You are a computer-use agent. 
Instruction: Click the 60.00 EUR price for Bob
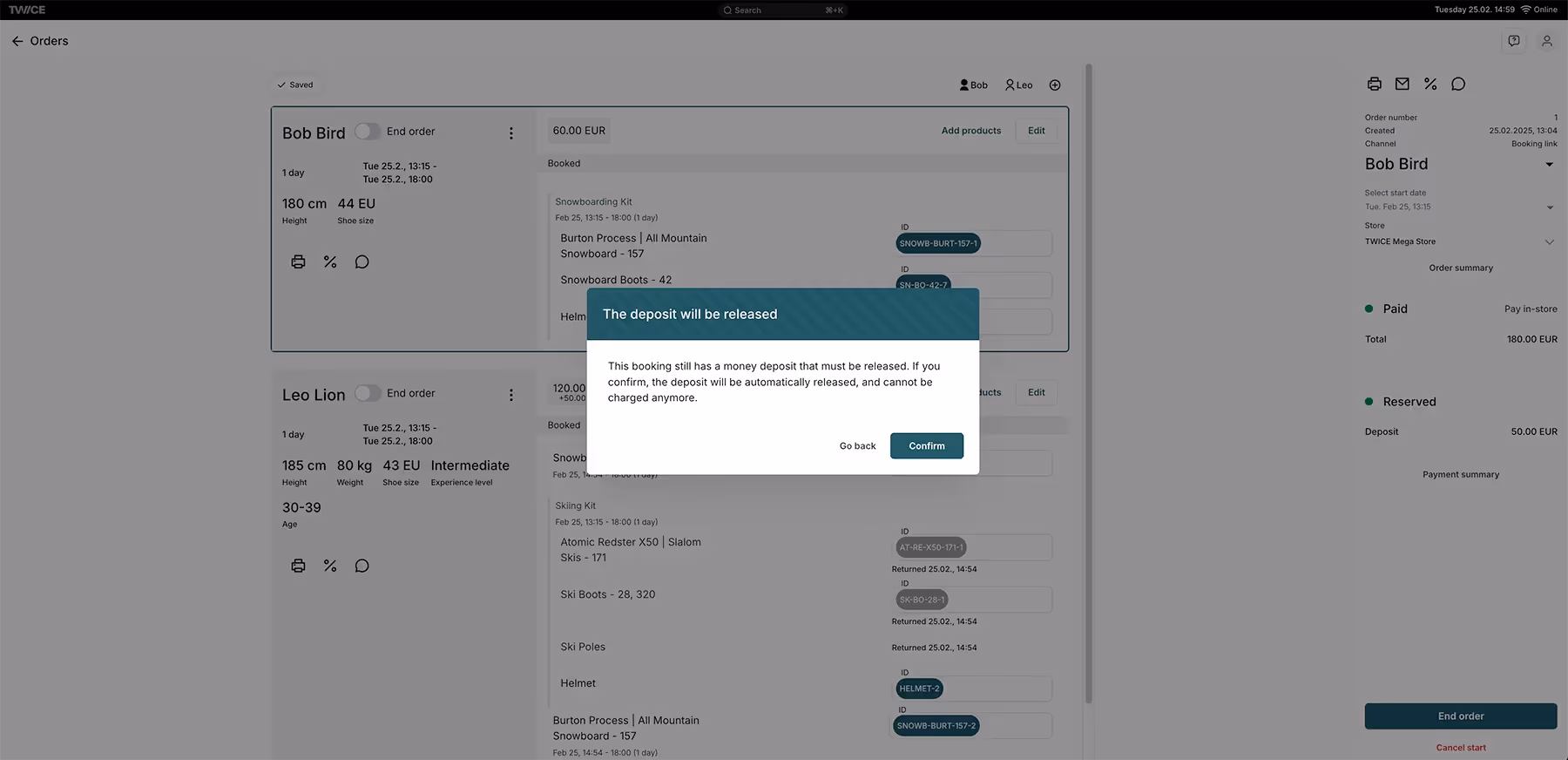(x=578, y=131)
